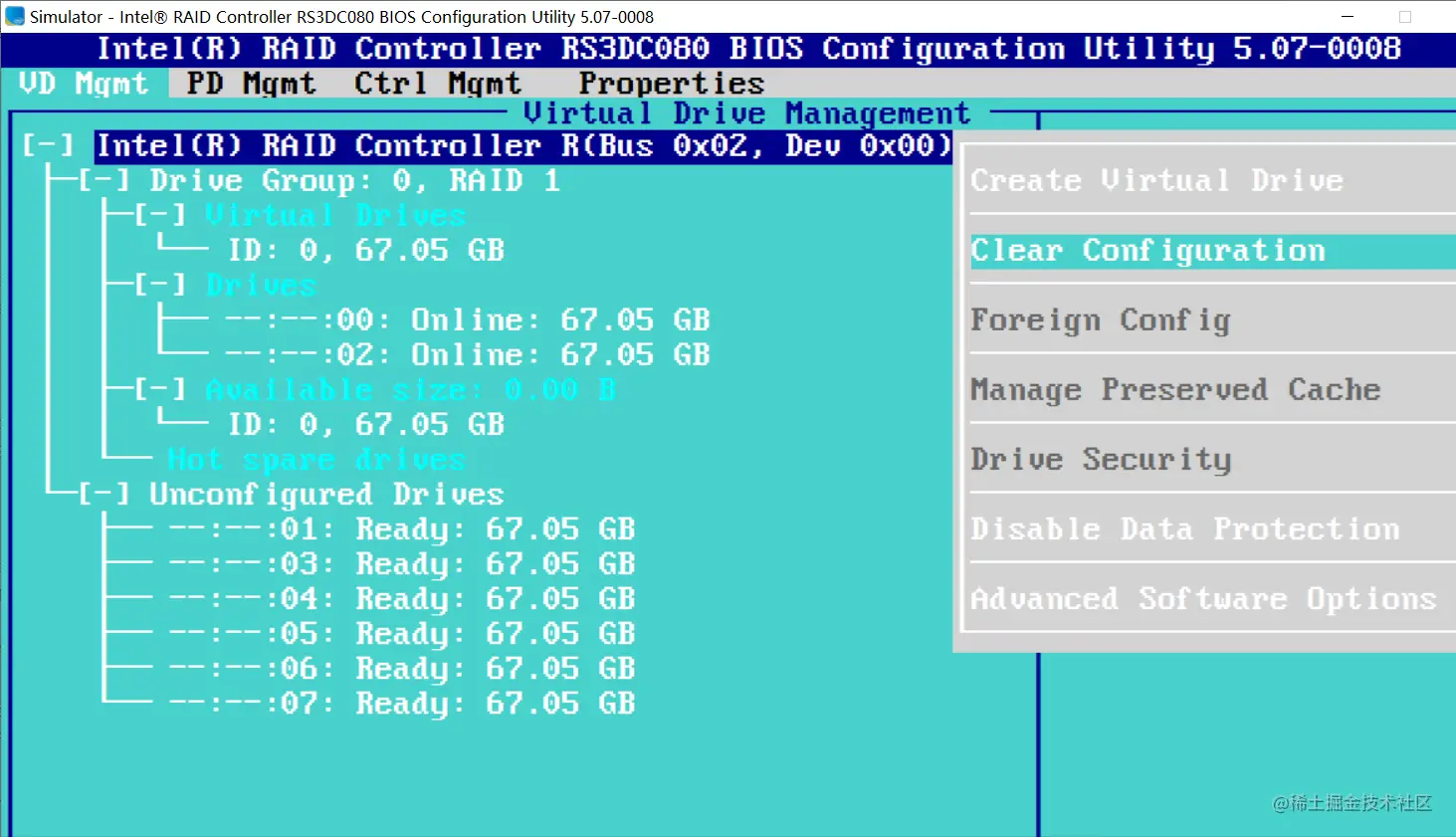1456x837 pixels.
Task: Select Drive Group: 0, RAID 1 row
Action: click(x=355, y=181)
